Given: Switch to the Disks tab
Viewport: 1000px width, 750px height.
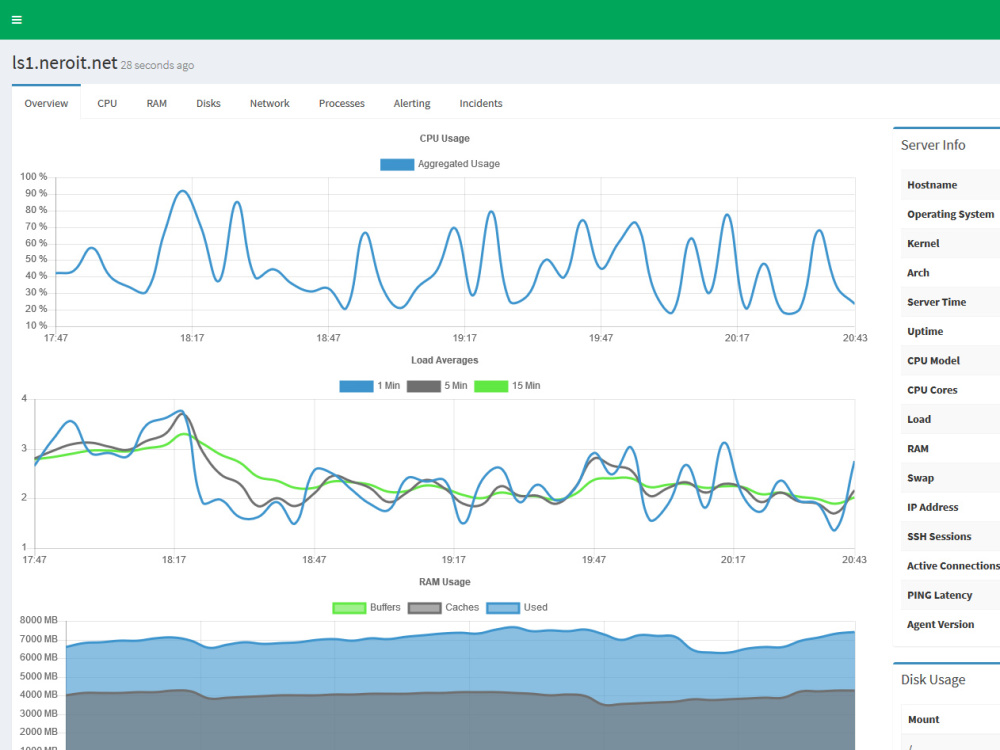Looking at the screenshot, I should [208, 103].
